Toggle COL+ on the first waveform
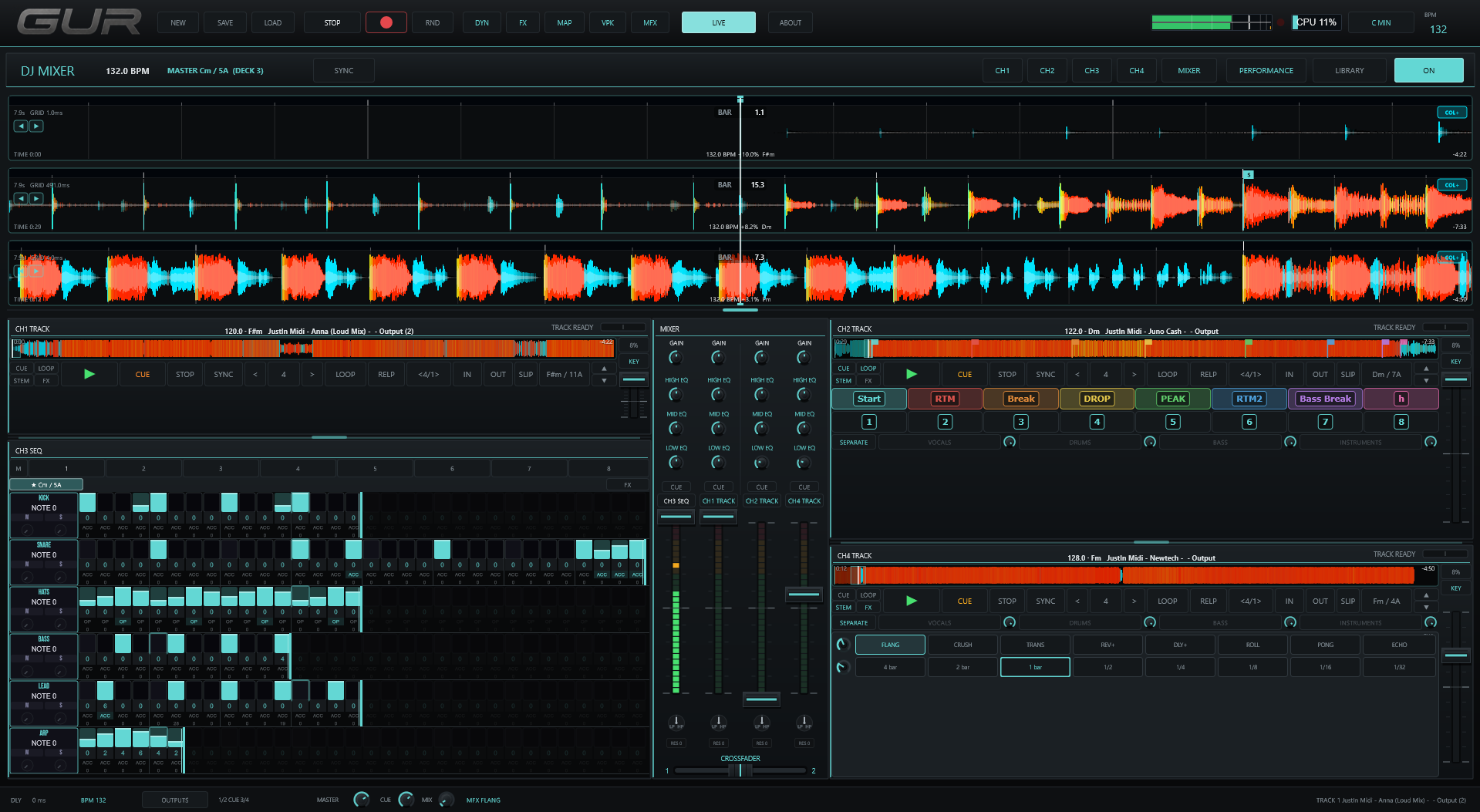 [x=1451, y=113]
